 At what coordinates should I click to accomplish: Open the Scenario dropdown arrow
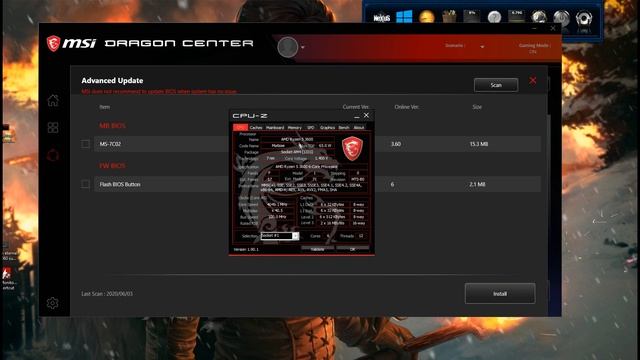coord(482,47)
